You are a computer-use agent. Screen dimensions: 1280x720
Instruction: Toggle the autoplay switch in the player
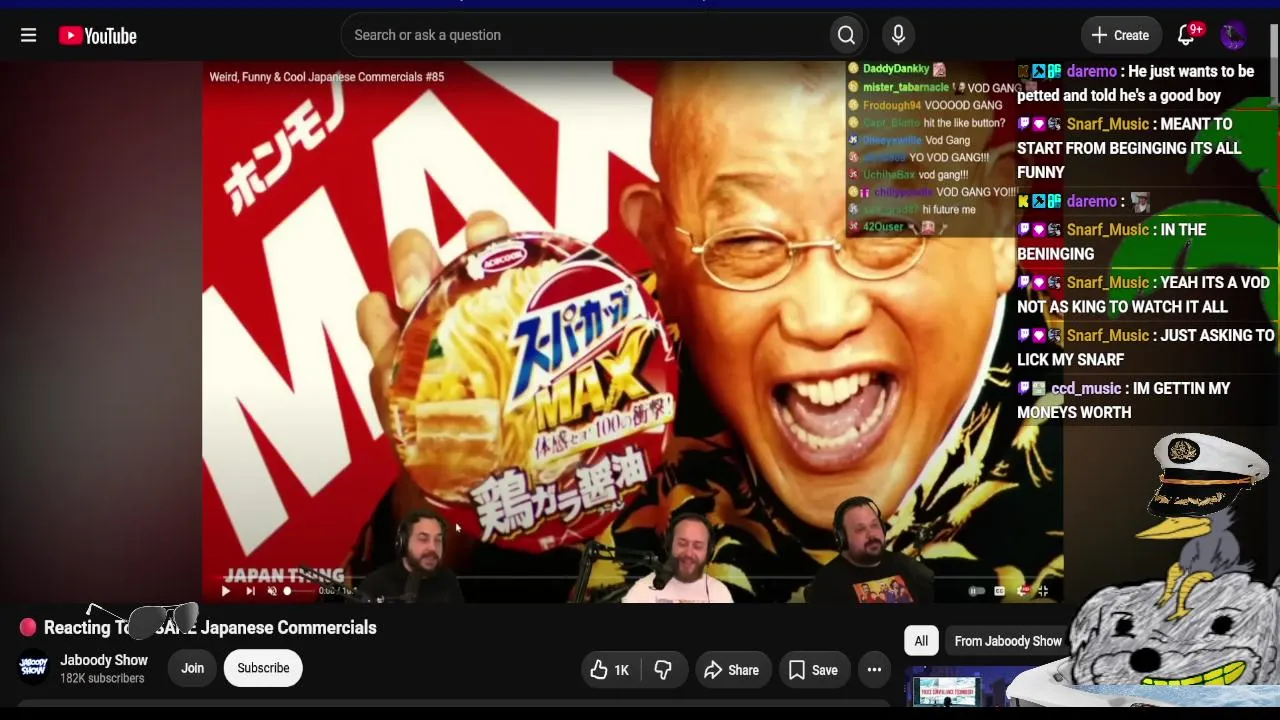977,591
